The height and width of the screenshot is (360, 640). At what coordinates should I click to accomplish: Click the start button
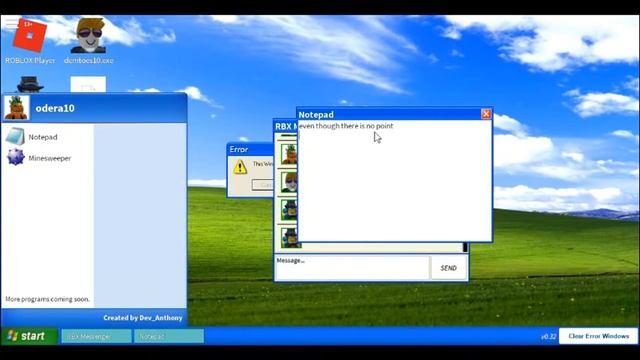click(29, 336)
